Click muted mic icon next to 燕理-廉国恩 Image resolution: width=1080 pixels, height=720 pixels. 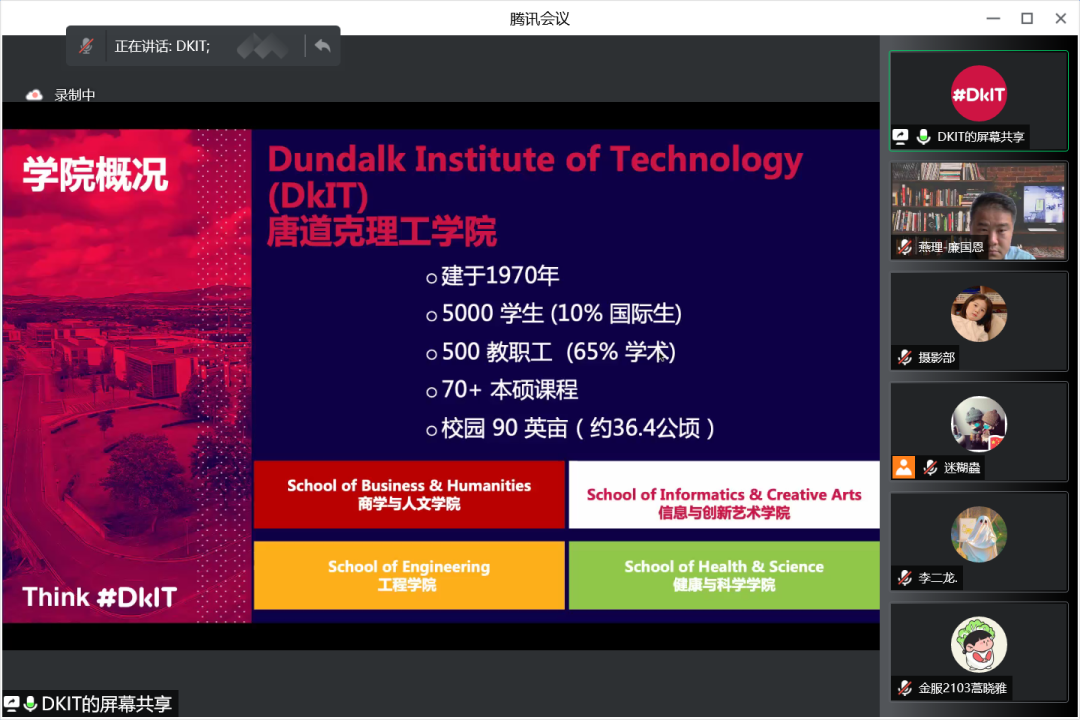pyautogui.click(x=904, y=247)
